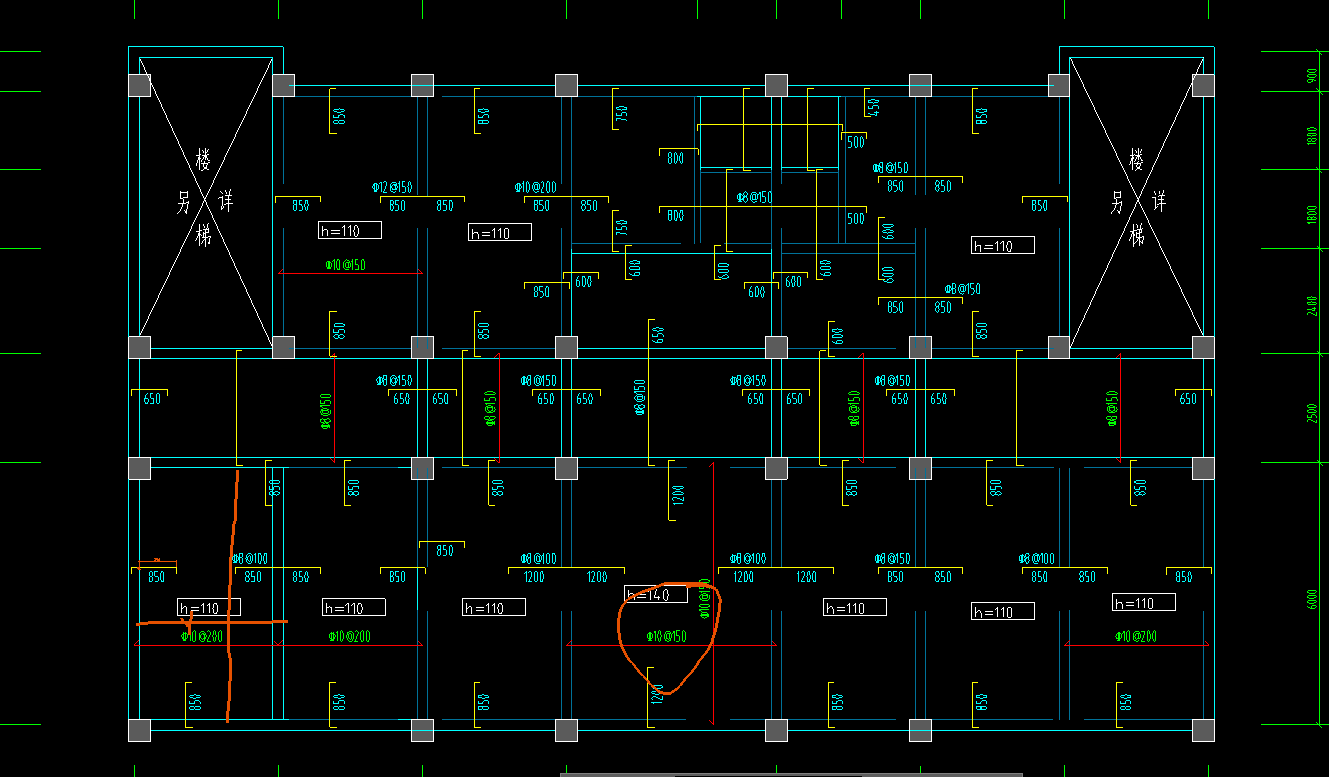Select the 楼梯另详 text in left stairwell

[204, 198]
